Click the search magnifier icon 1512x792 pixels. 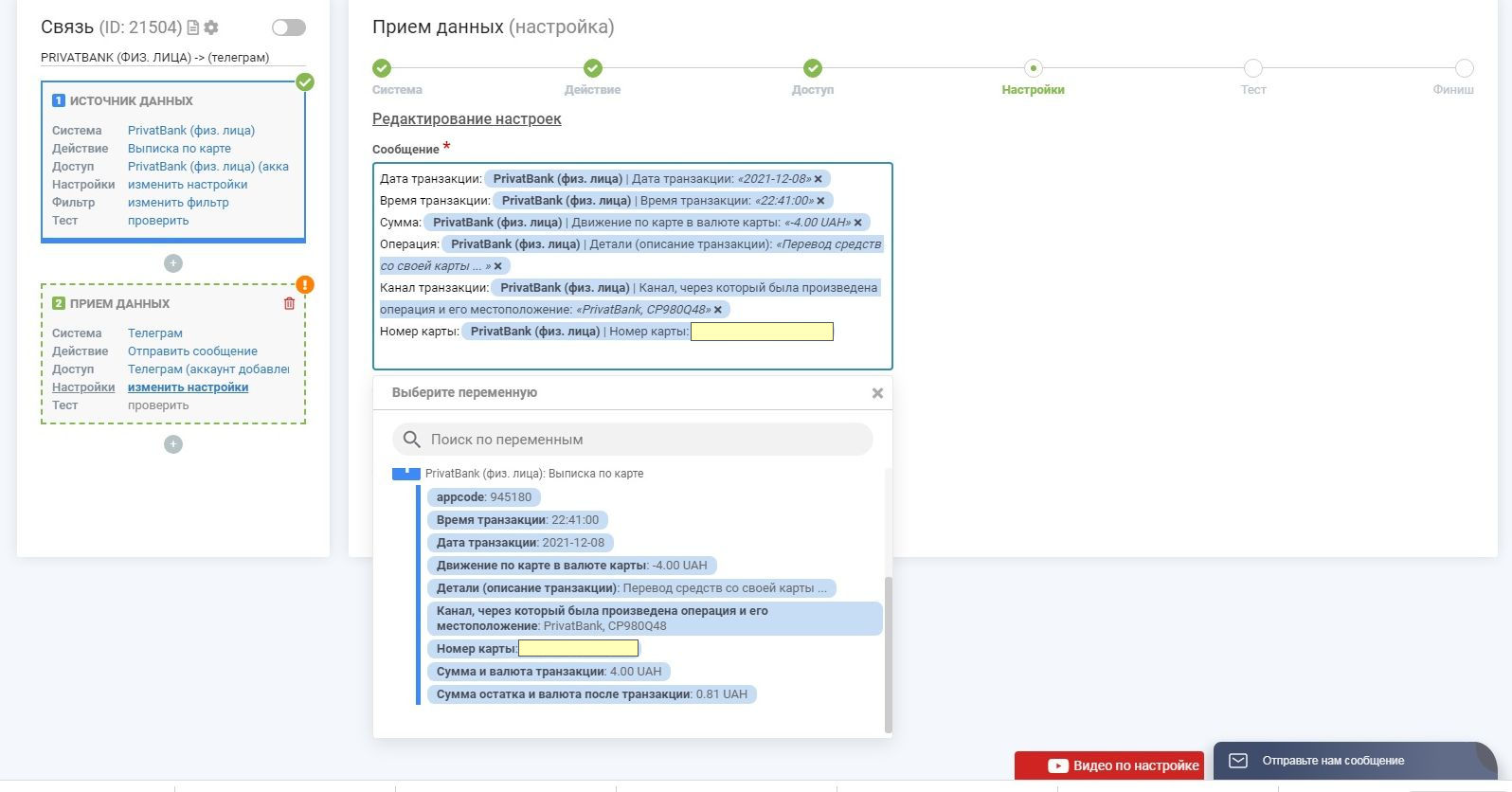tap(411, 440)
